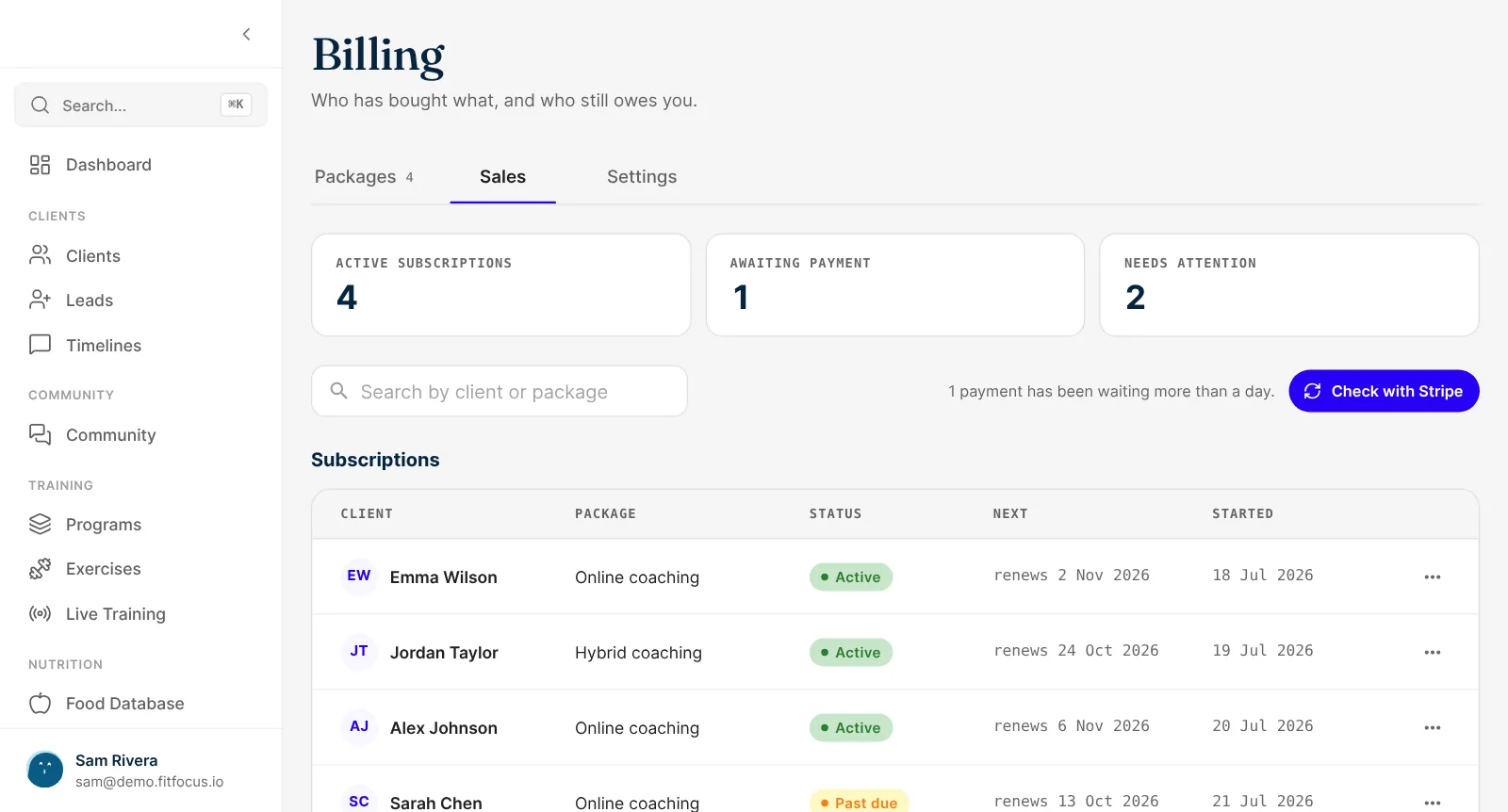Click the "renews 24 Oct 2026" date
The height and width of the screenshot is (812, 1508).
click(1076, 651)
